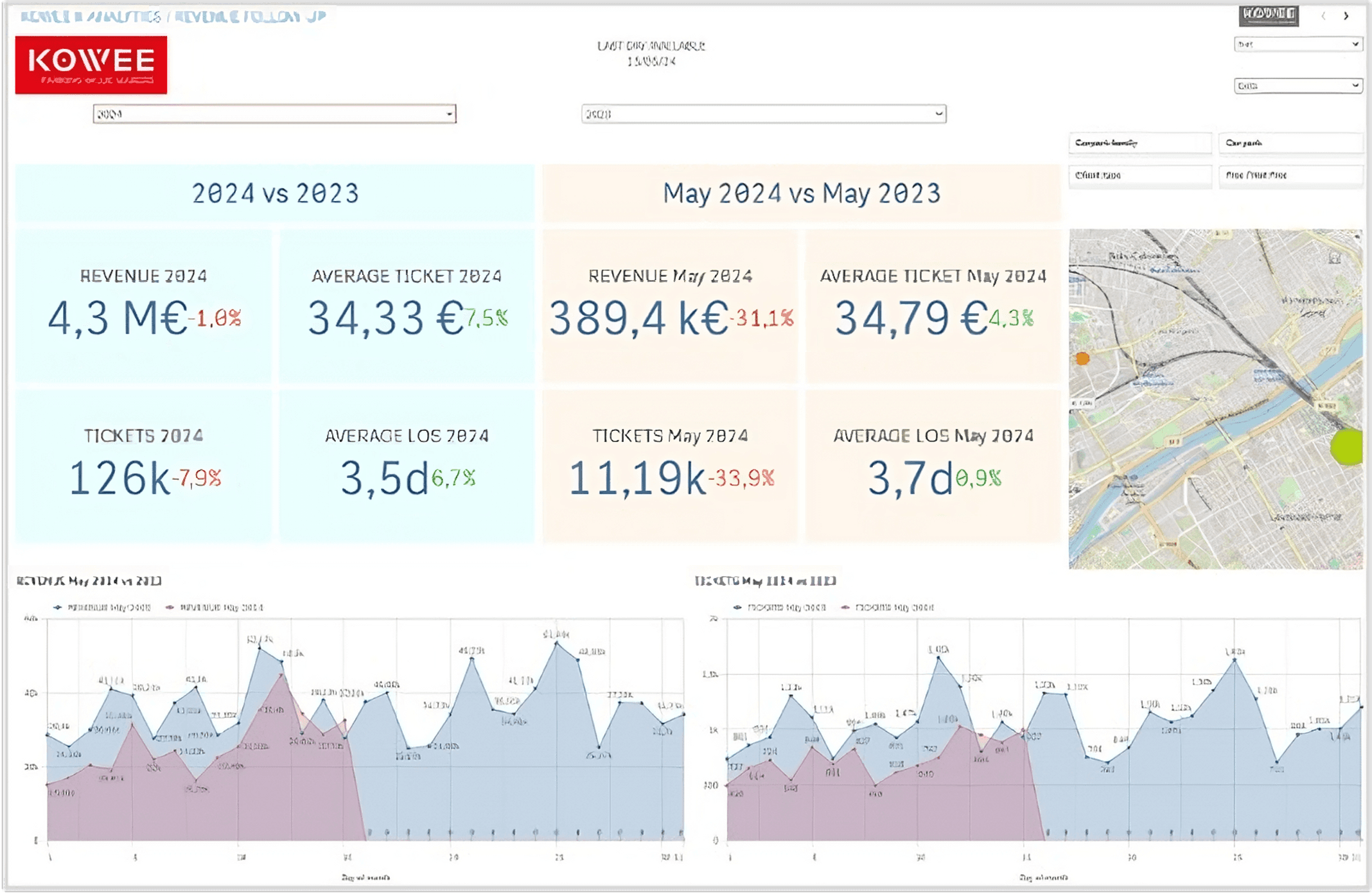Toggle the TICKETS May 2023 series via its legend
Viewport: 1372px width, 894px height.
click(x=737, y=606)
